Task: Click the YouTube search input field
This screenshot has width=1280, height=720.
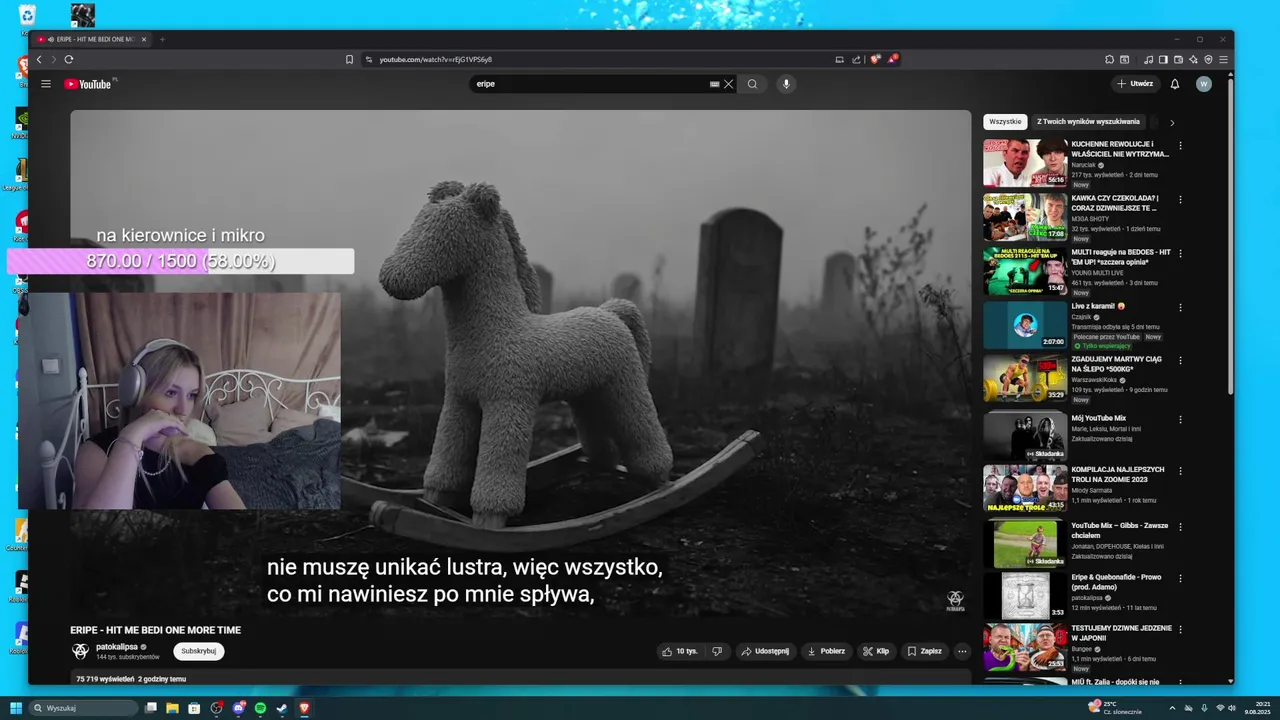Action: [x=590, y=84]
